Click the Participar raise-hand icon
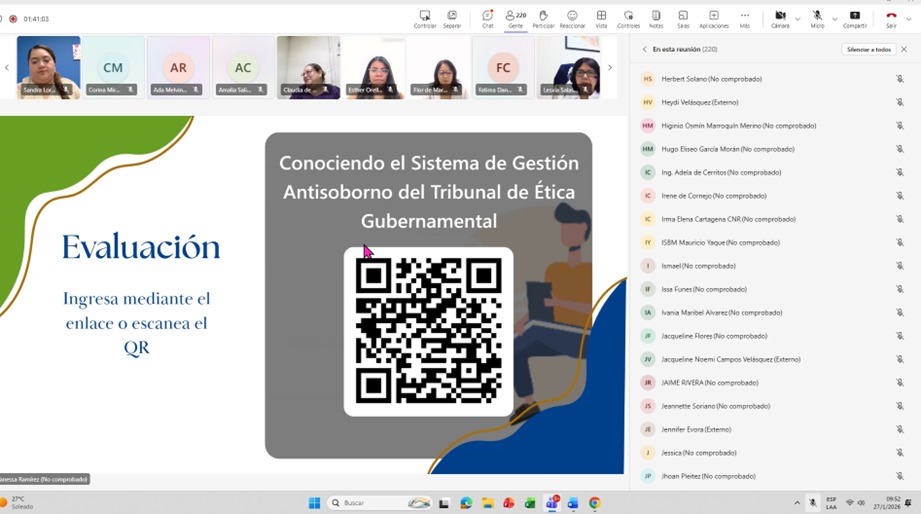 [543, 19]
